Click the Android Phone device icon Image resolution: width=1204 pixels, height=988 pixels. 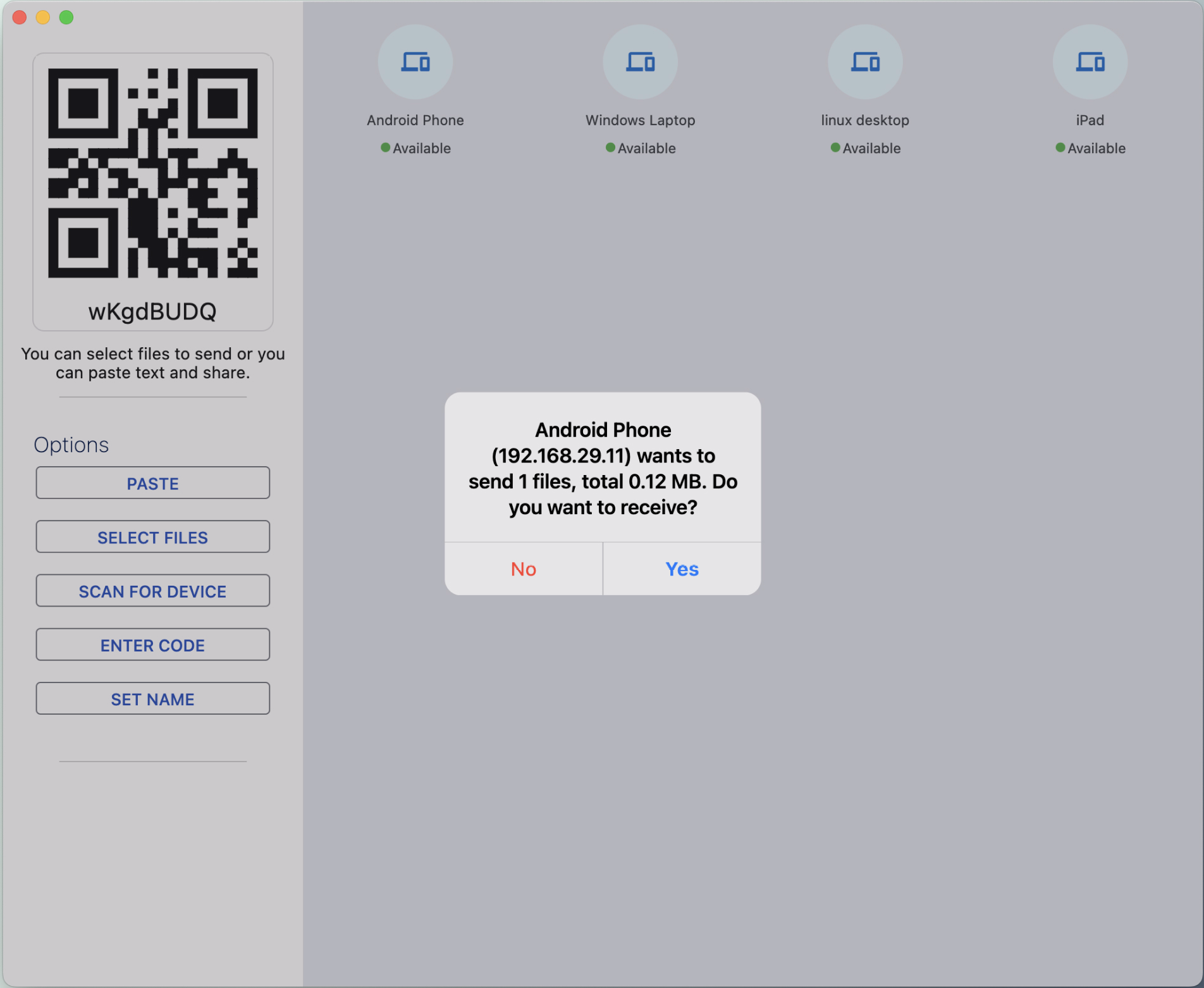415,61
